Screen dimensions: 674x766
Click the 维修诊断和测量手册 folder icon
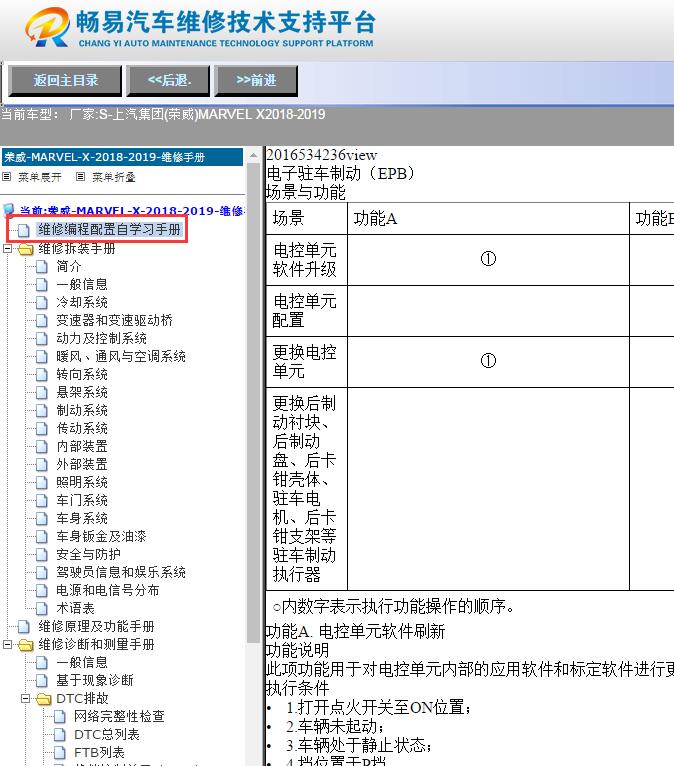coord(25,645)
